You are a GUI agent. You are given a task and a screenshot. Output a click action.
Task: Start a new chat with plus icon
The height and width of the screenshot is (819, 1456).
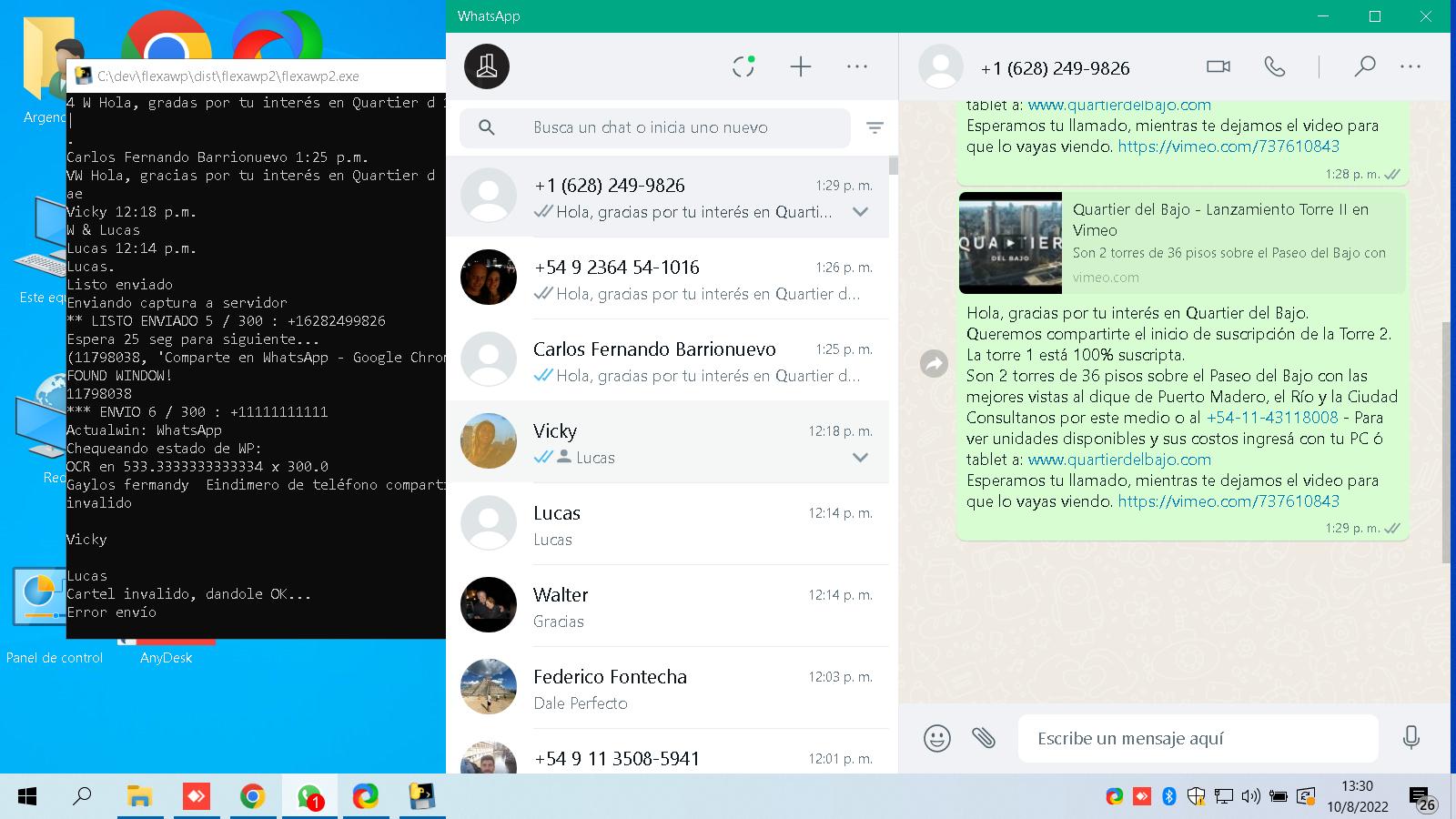801,66
